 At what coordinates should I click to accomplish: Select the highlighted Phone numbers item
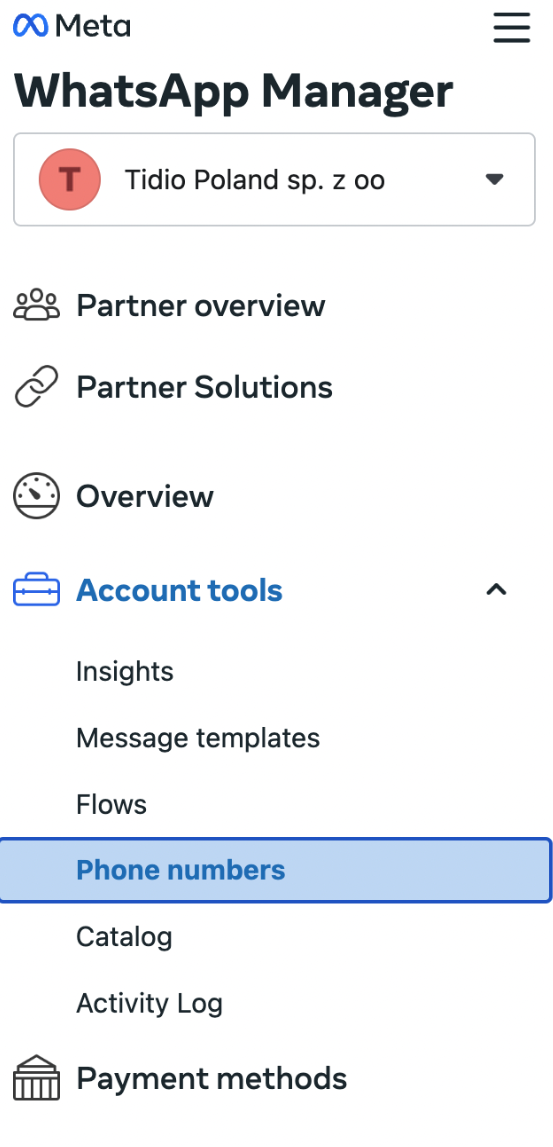[x=275, y=870]
